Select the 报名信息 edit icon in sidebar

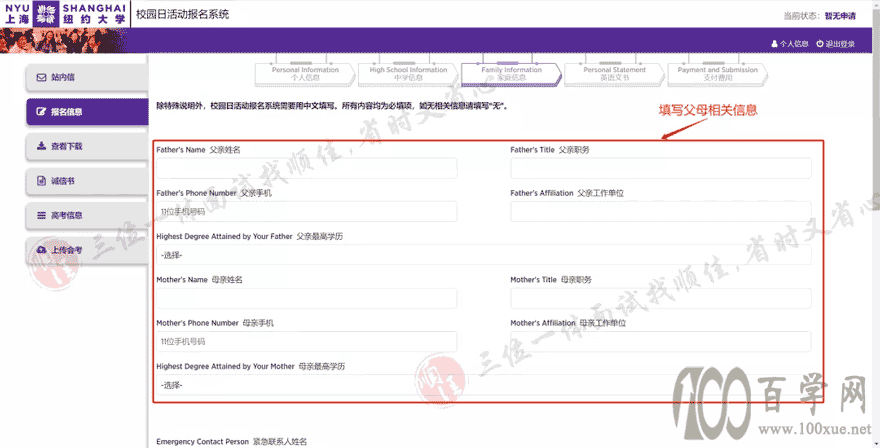[x=41, y=112]
